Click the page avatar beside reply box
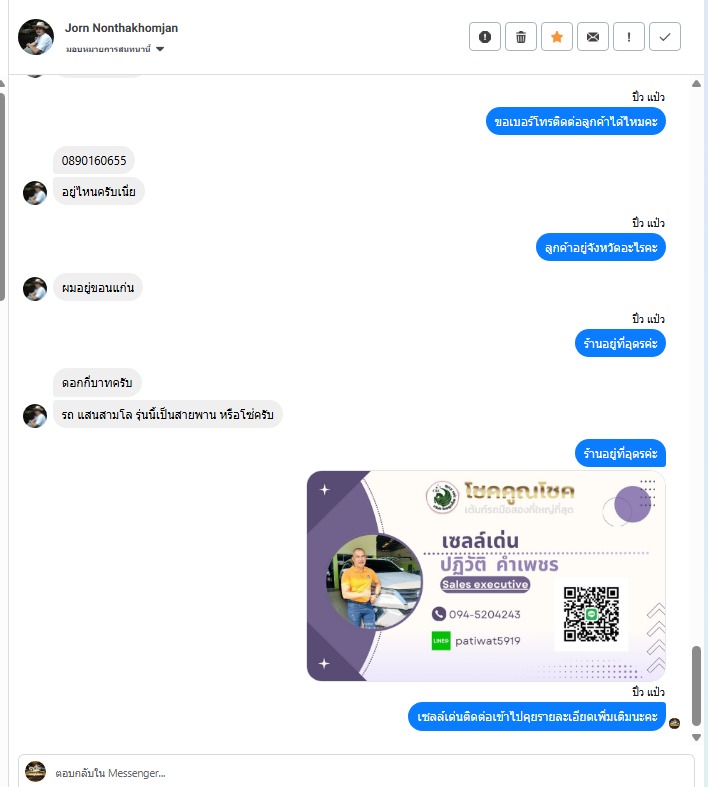Image resolution: width=708 pixels, height=787 pixels. tap(36, 772)
